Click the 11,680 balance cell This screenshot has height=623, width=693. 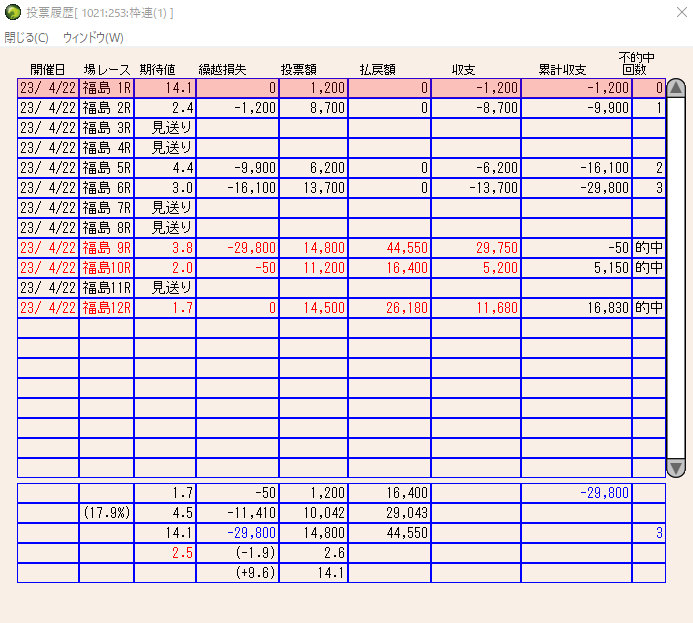(476, 308)
